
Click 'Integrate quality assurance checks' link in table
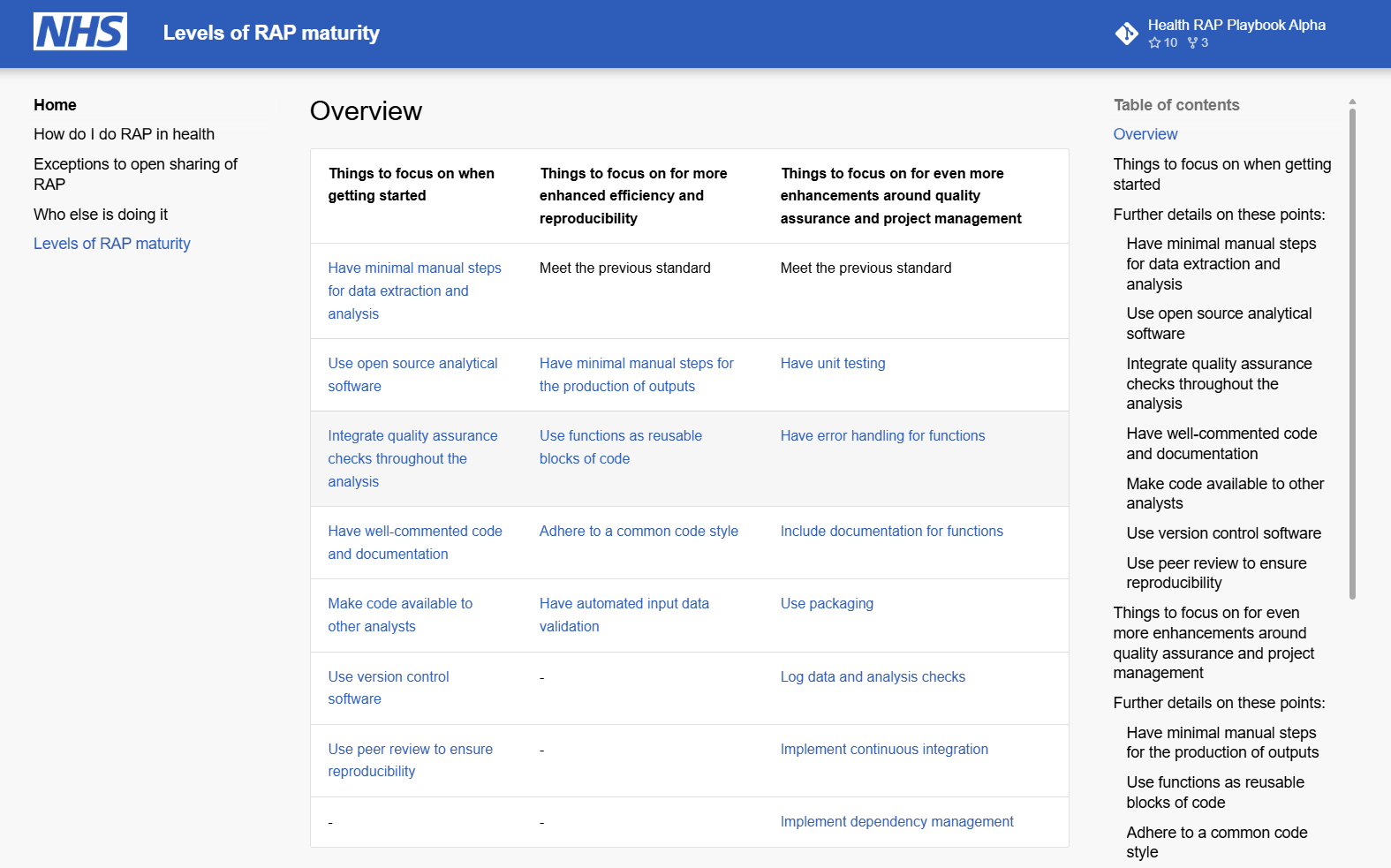click(x=412, y=458)
